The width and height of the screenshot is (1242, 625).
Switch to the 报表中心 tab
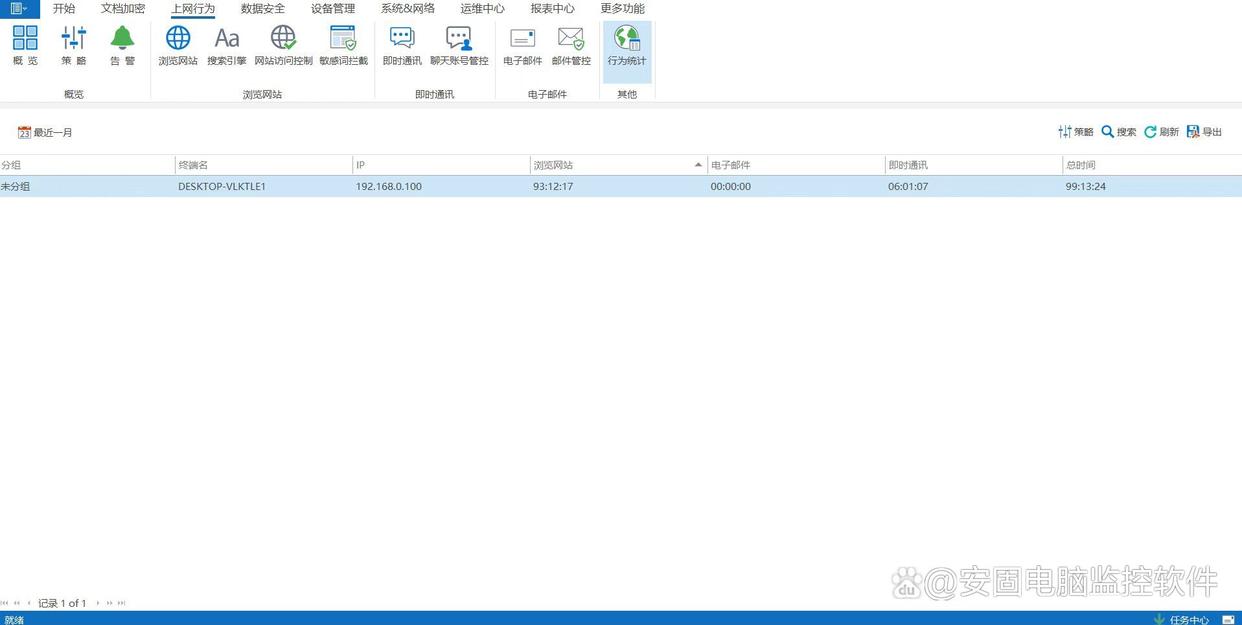click(x=552, y=9)
